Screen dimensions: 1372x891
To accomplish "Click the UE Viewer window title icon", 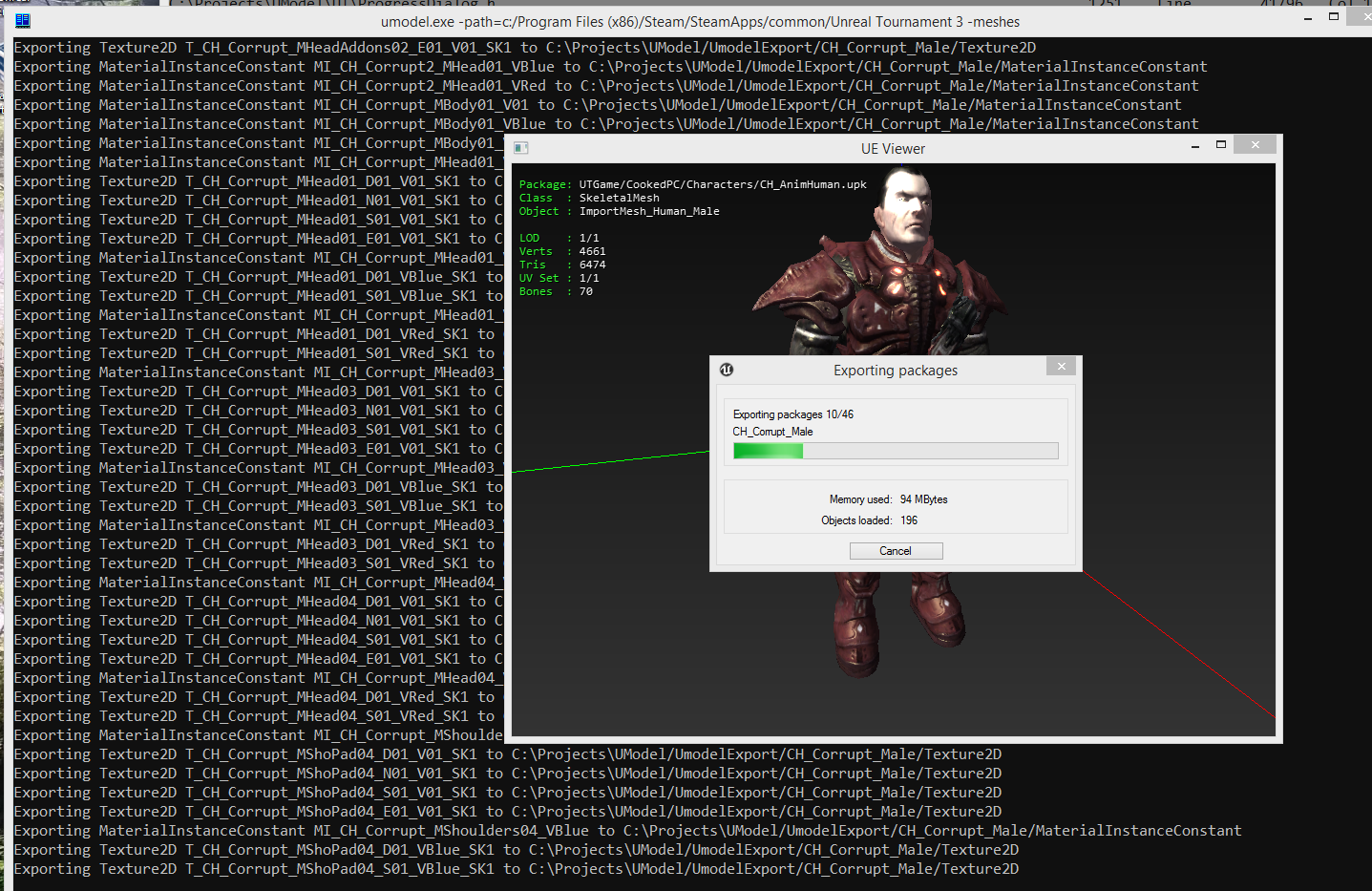I will (x=520, y=148).
